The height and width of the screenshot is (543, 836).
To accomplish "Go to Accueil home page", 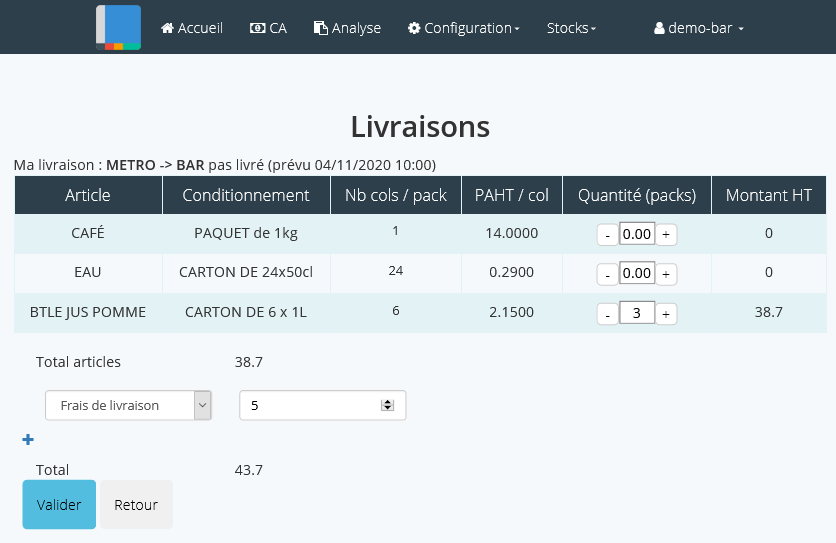I will (192, 28).
